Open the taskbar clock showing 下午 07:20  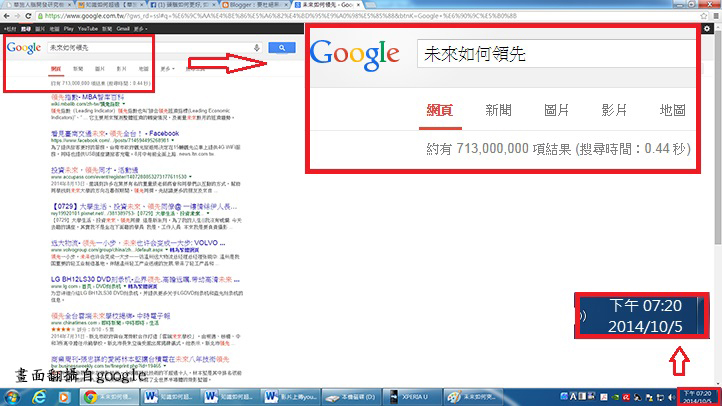(x=697, y=397)
